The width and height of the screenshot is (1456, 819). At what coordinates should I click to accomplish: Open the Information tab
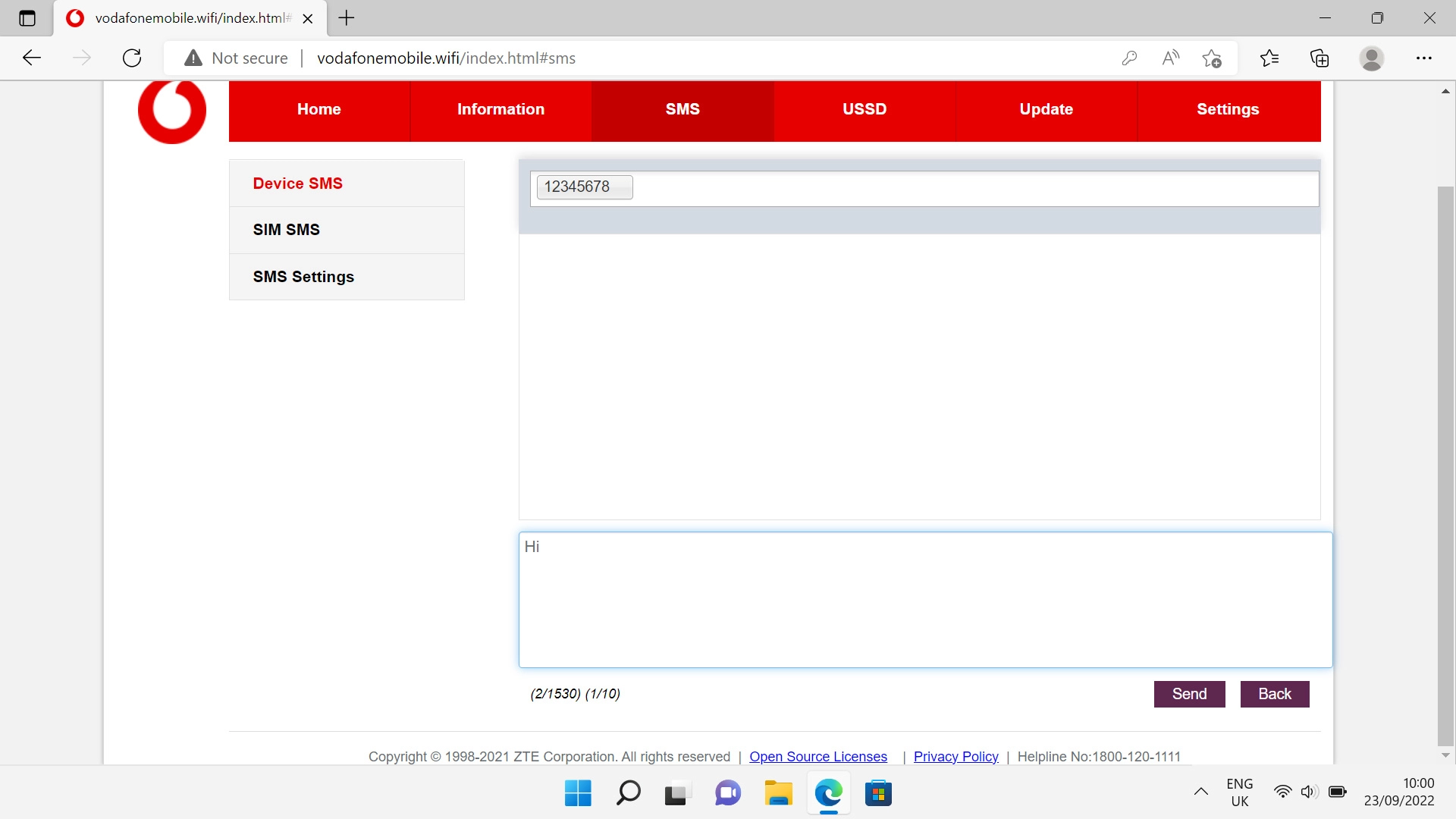(x=500, y=110)
